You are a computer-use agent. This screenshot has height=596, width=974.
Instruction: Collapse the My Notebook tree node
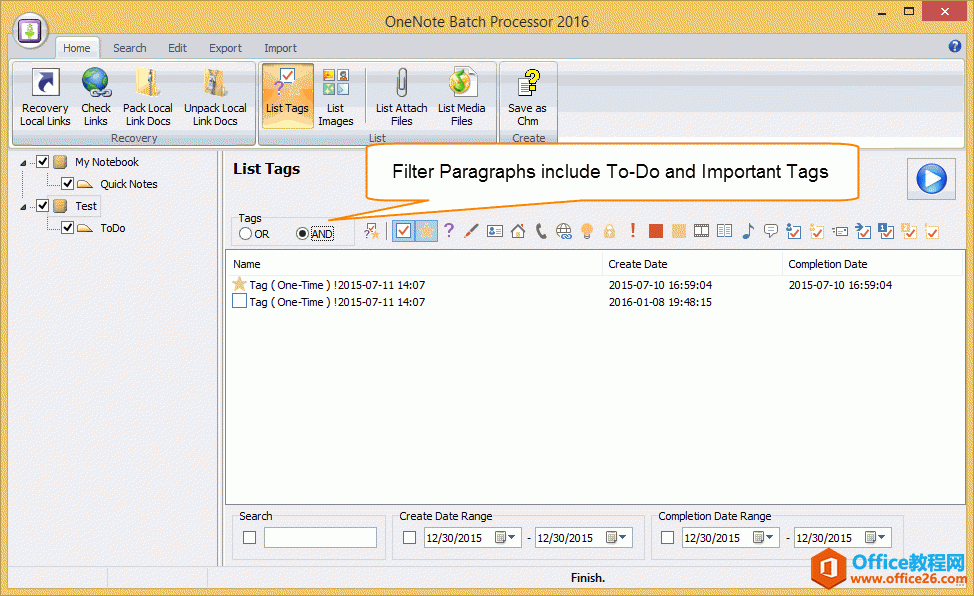click(23, 163)
